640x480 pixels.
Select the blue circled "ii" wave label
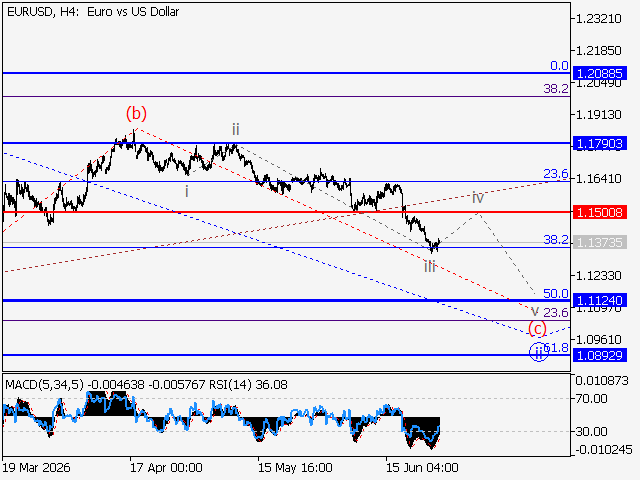tap(539, 352)
